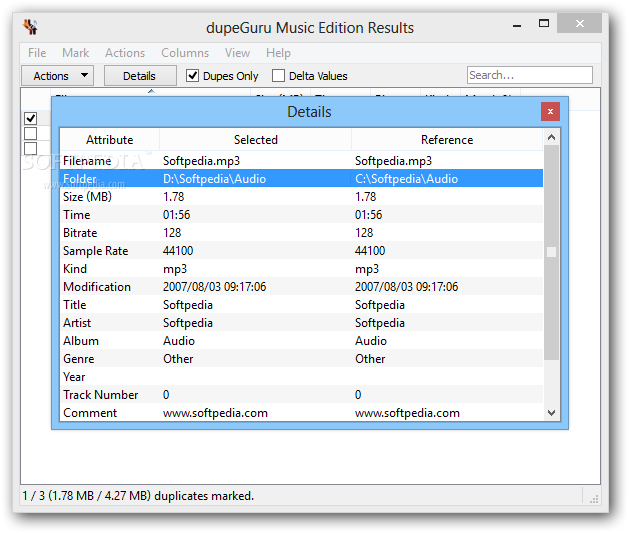The image size is (629, 533).
Task: Enable the Delta Values checkbox
Action: (278, 75)
